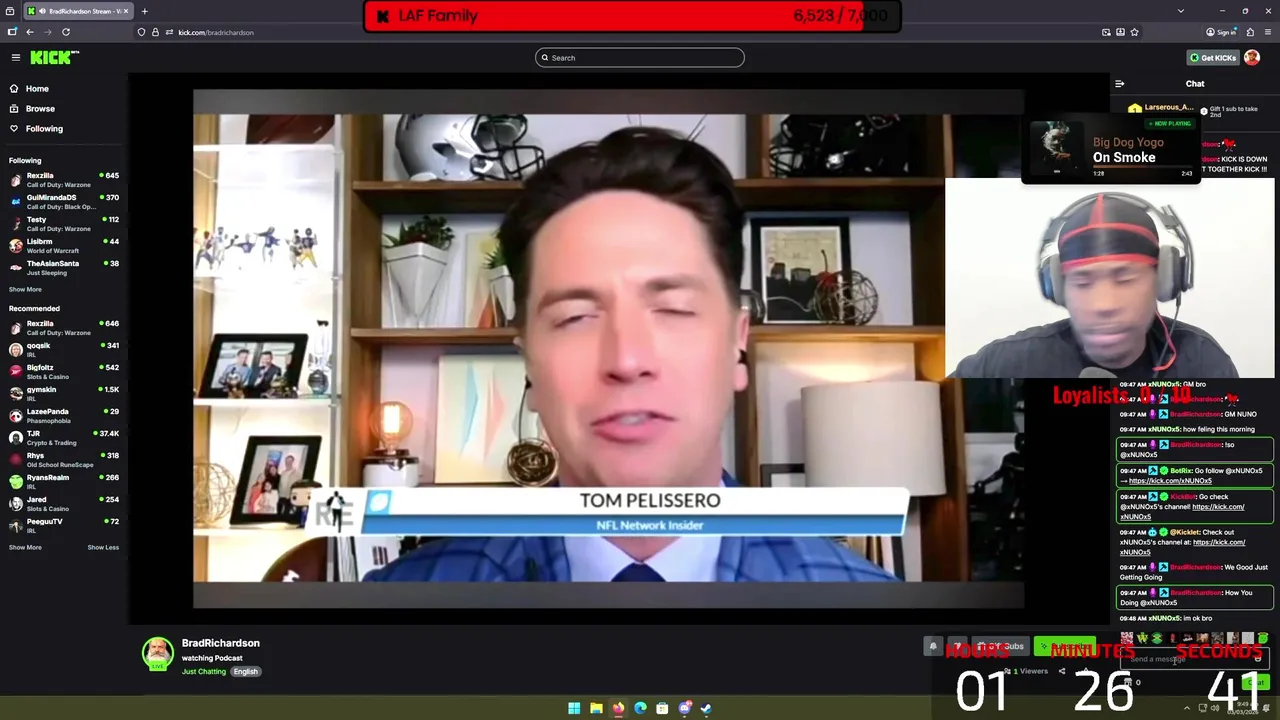Viewport: 1280px width, 720px height.
Task: Open TheAsianSanta followed channel
Action: coord(64,268)
